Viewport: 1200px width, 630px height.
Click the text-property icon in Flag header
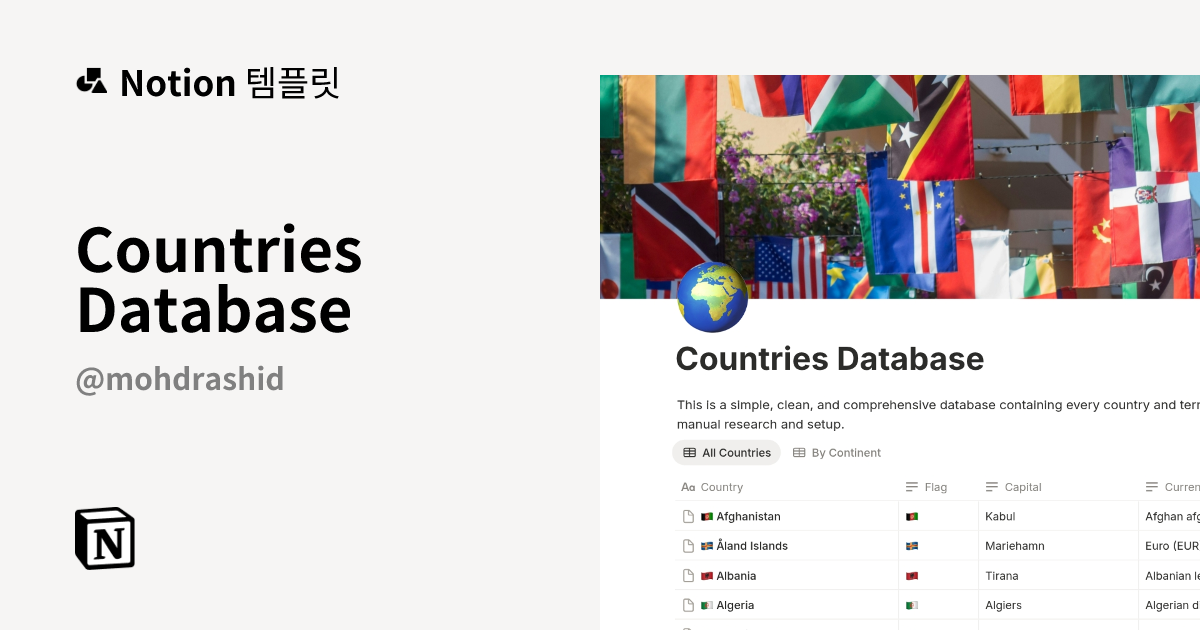[912, 487]
